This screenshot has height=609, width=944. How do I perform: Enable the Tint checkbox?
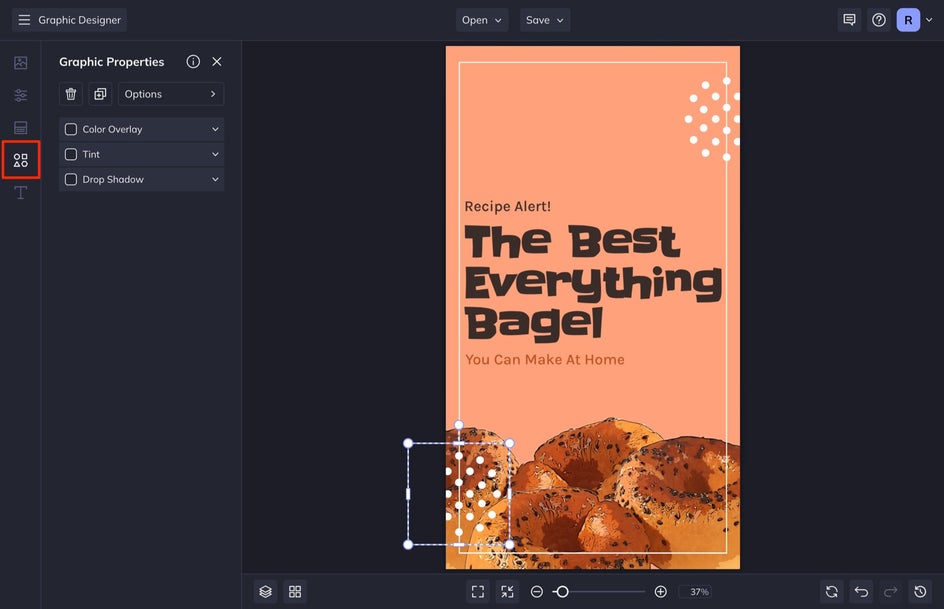pyautogui.click(x=71, y=155)
